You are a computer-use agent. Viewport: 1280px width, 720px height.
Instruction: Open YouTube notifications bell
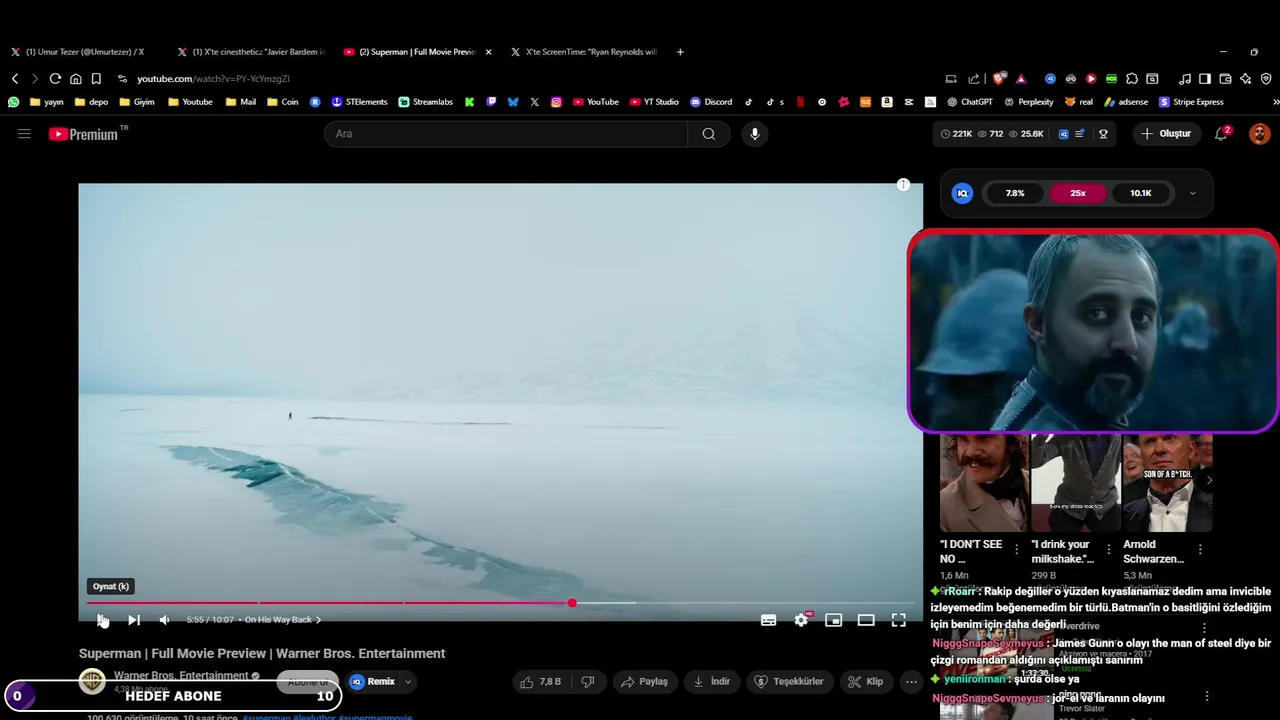tap(1221, 134)
